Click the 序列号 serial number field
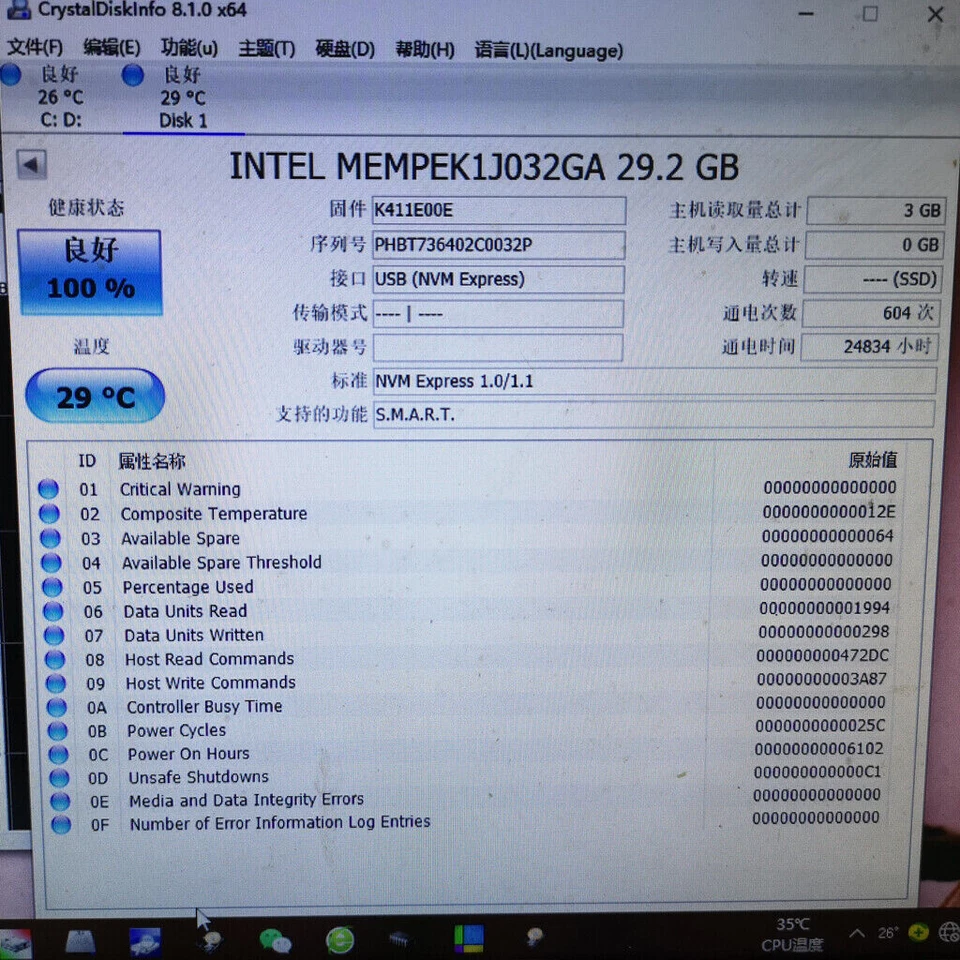This screenshot has height=960, width=960. (498, 245)
